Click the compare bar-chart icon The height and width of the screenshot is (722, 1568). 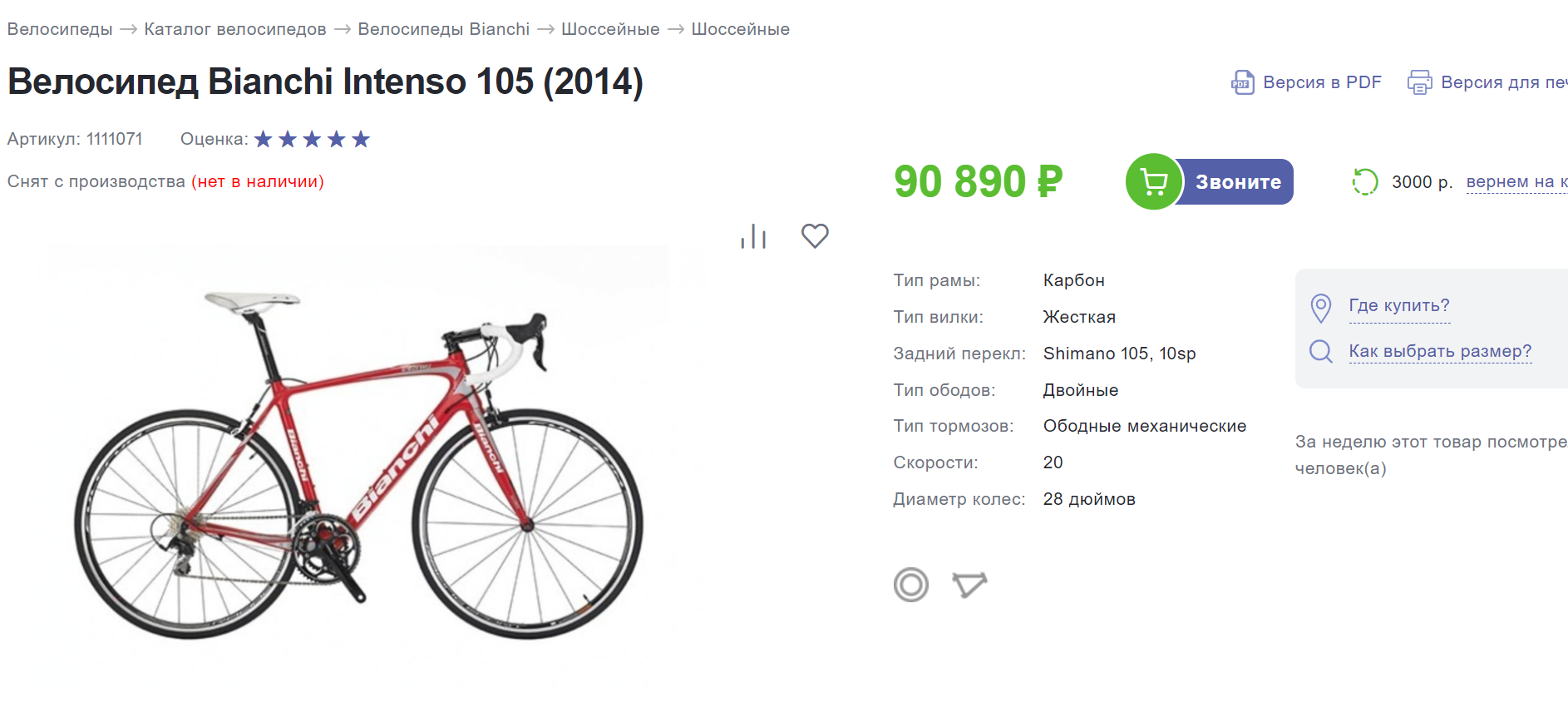coord(753,237)
